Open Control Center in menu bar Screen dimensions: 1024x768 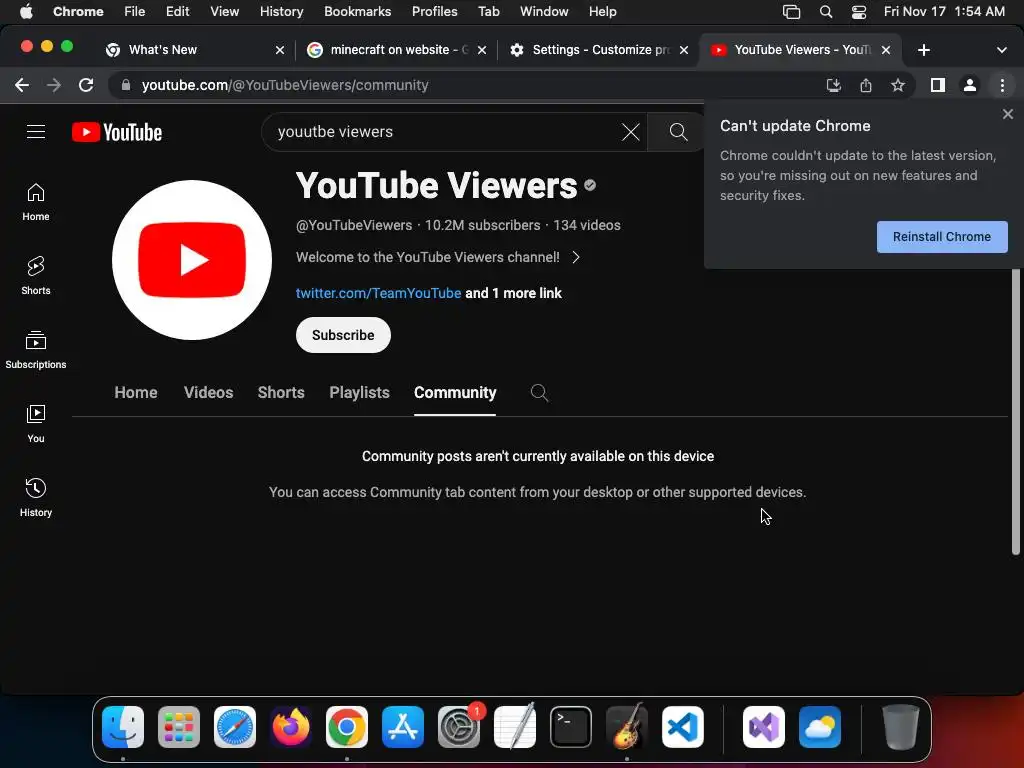[858, 12]
